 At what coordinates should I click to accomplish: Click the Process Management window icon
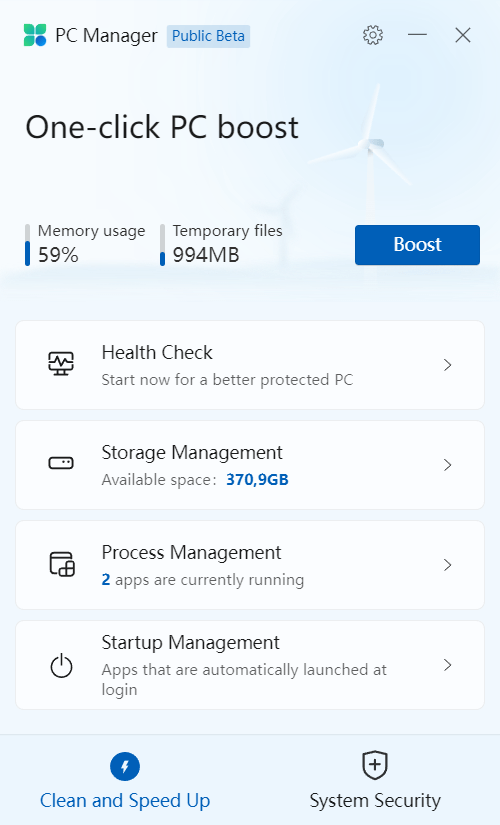click(62, 564)
